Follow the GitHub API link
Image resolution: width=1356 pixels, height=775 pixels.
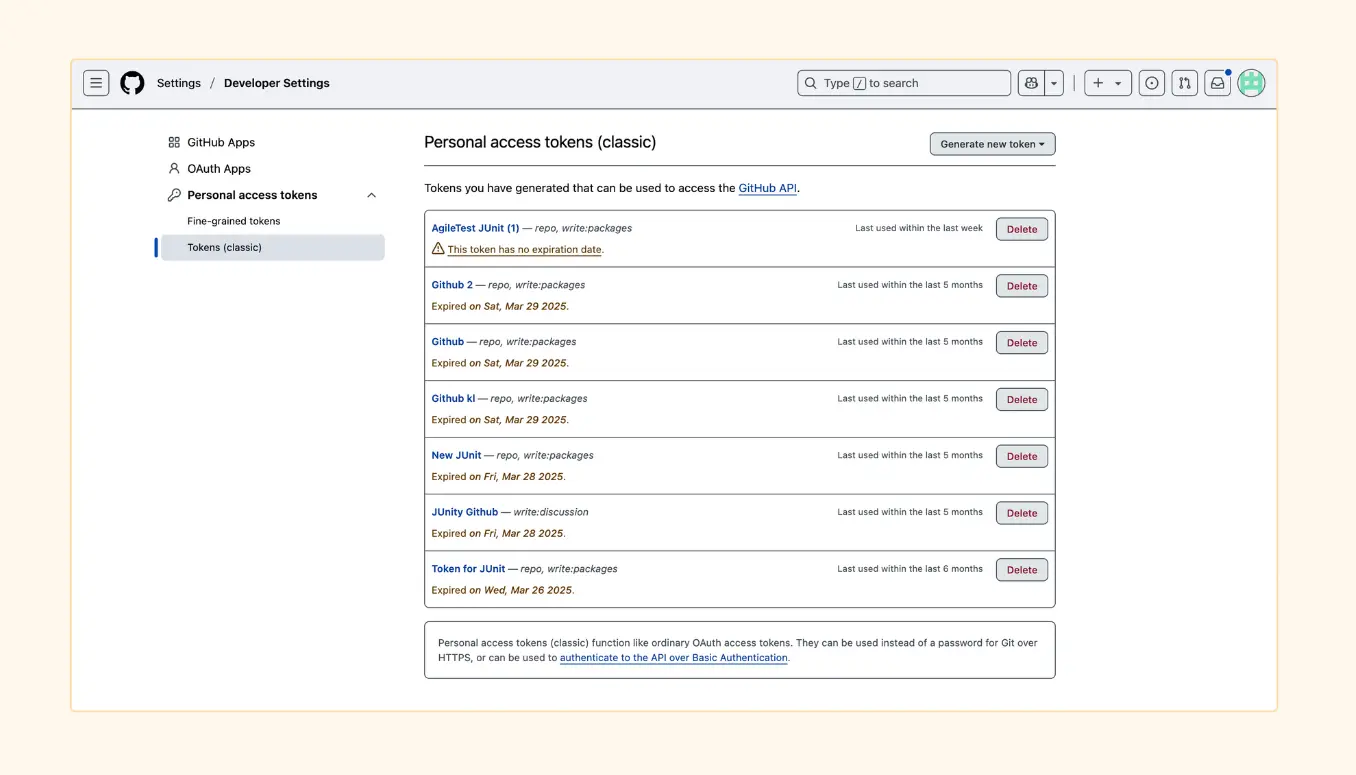tap(768, 188)
